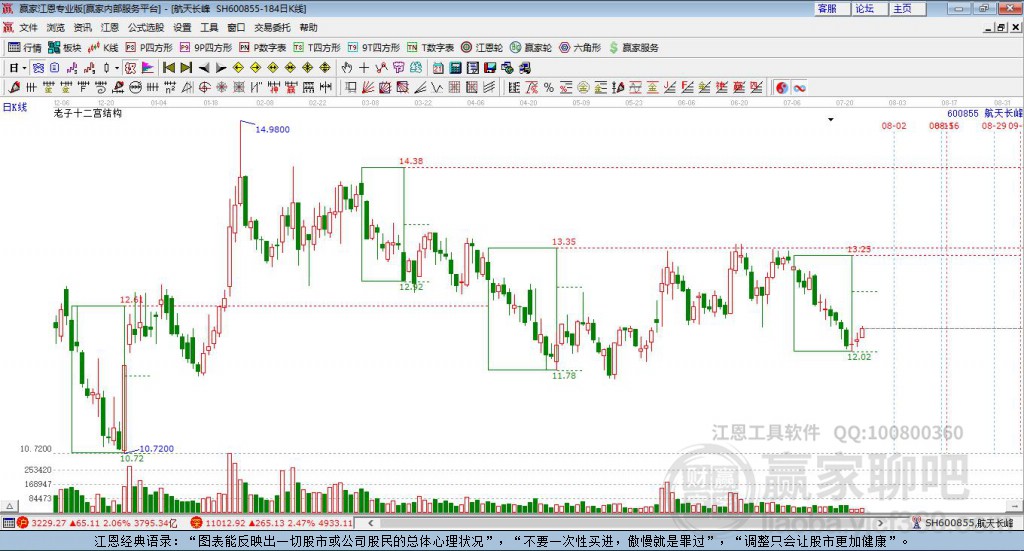1024x551 pixels.
Task: Click the 日K线 label
Action: pos(15,107)
